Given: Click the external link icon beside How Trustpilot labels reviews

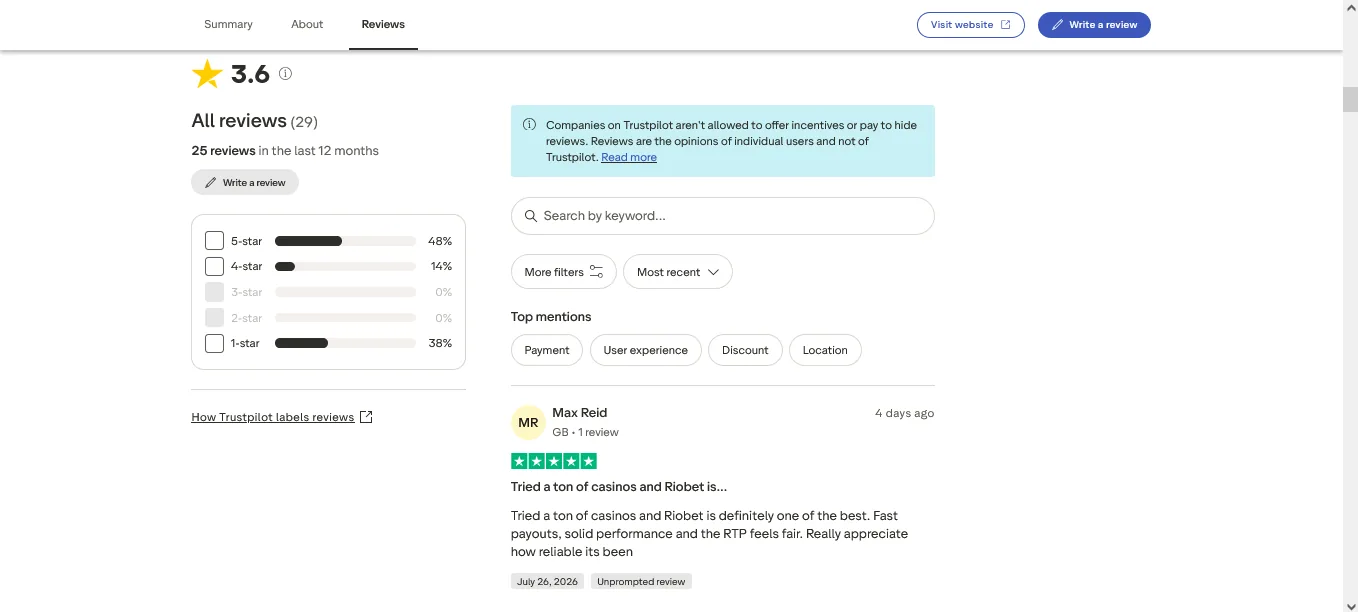Looking at the screenshot, I should coord(366,417).
